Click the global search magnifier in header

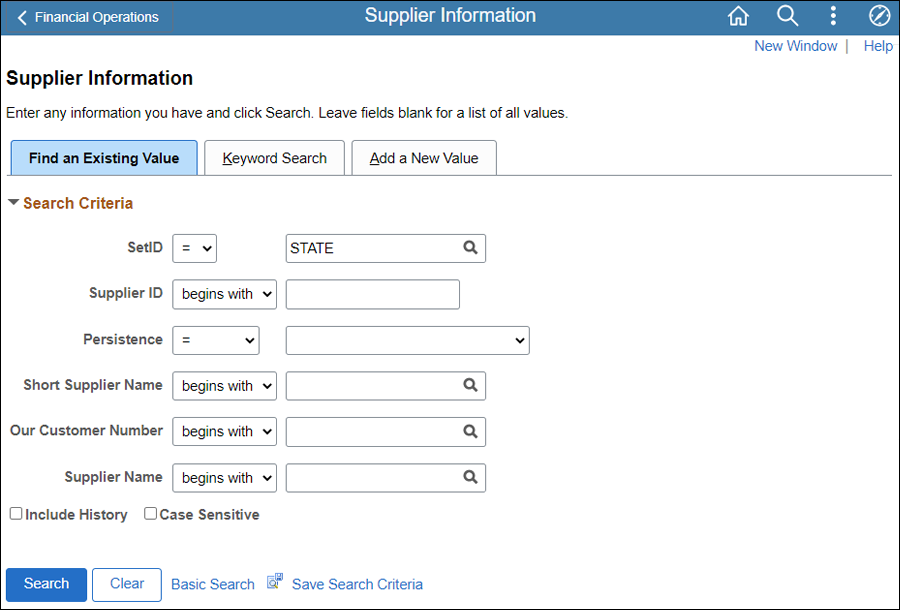(x=787, y=16)
